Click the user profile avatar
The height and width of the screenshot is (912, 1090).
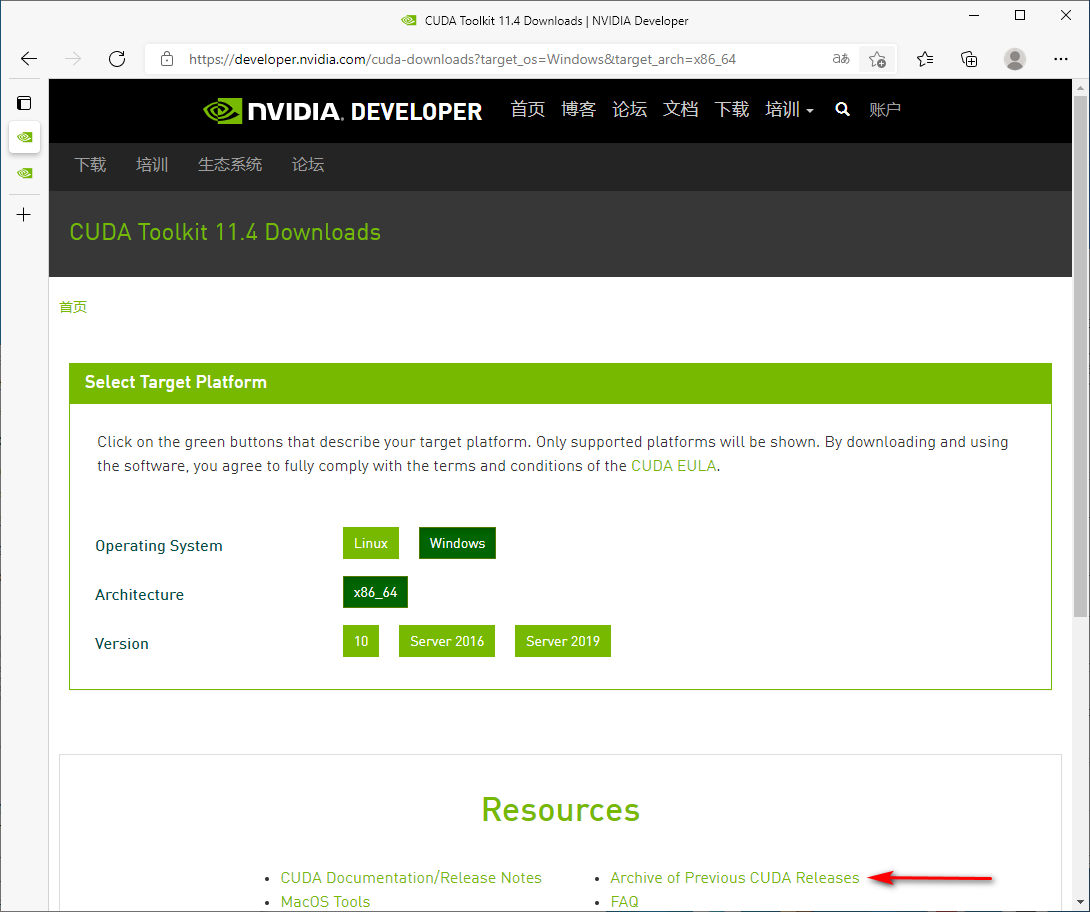point(1015,59)
